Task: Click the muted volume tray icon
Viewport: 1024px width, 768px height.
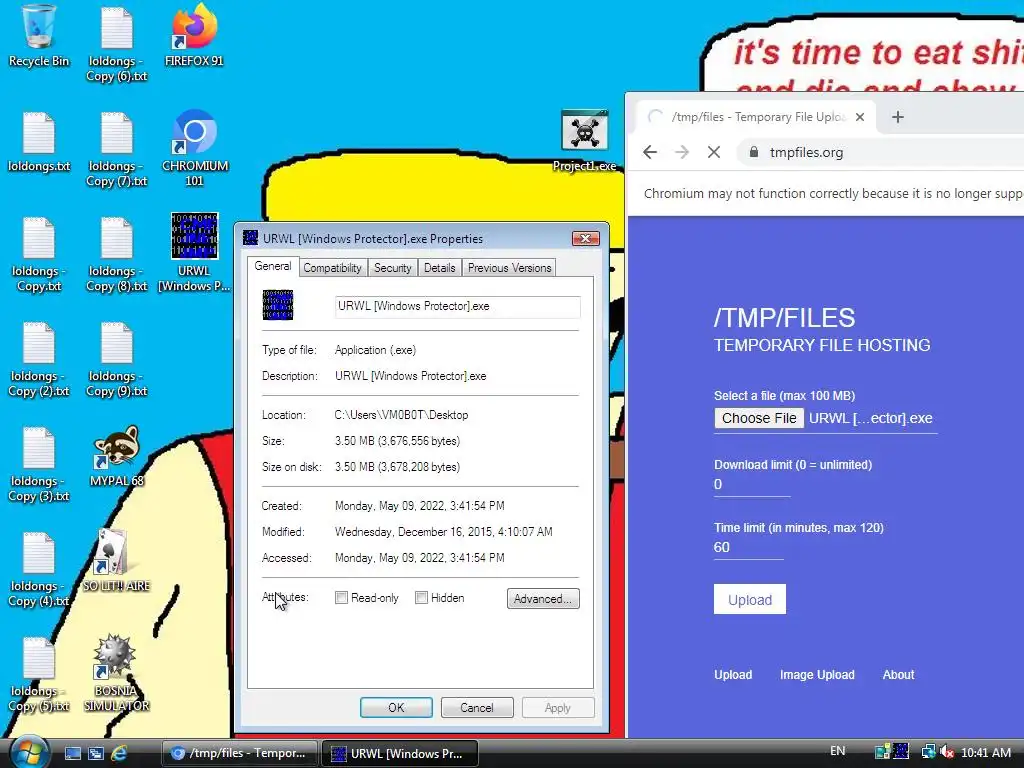Action: (947, 752)
